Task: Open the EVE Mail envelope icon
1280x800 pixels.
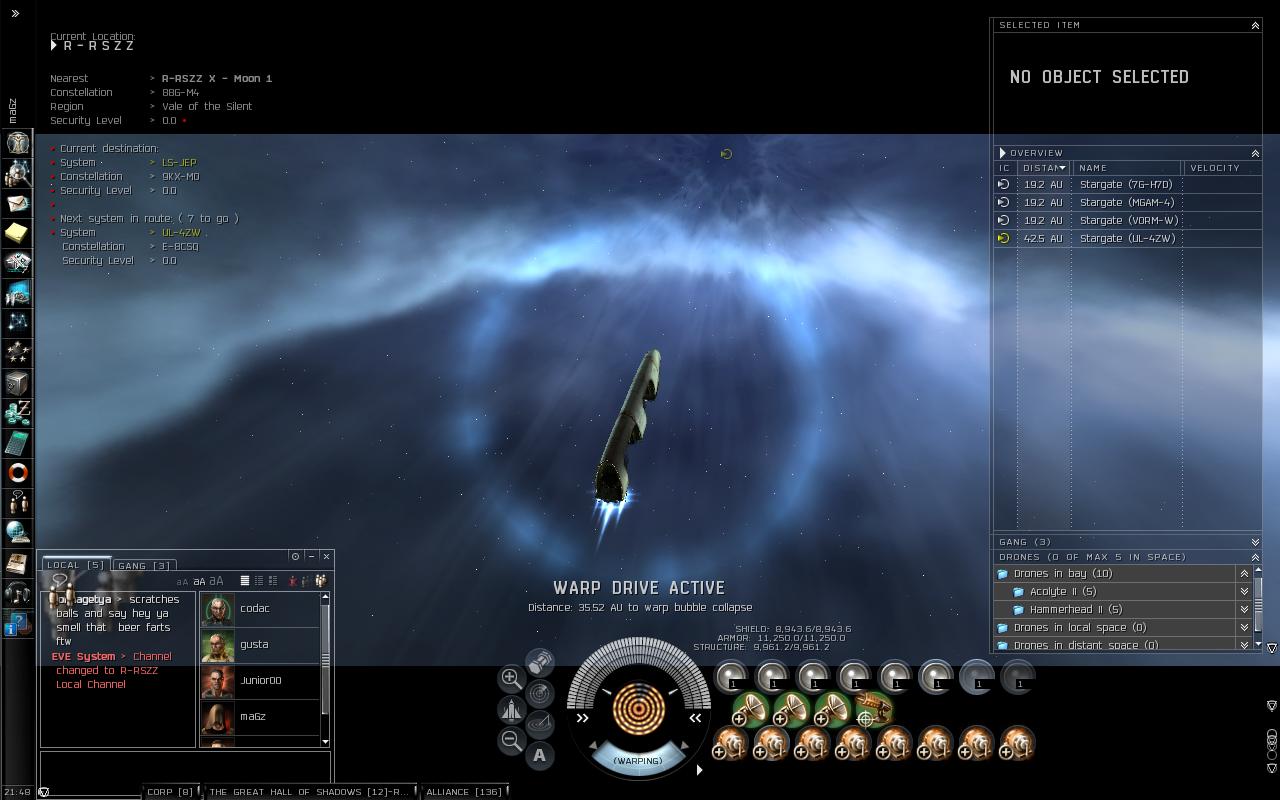Action: pyautogui.click(x=17, y=203)
